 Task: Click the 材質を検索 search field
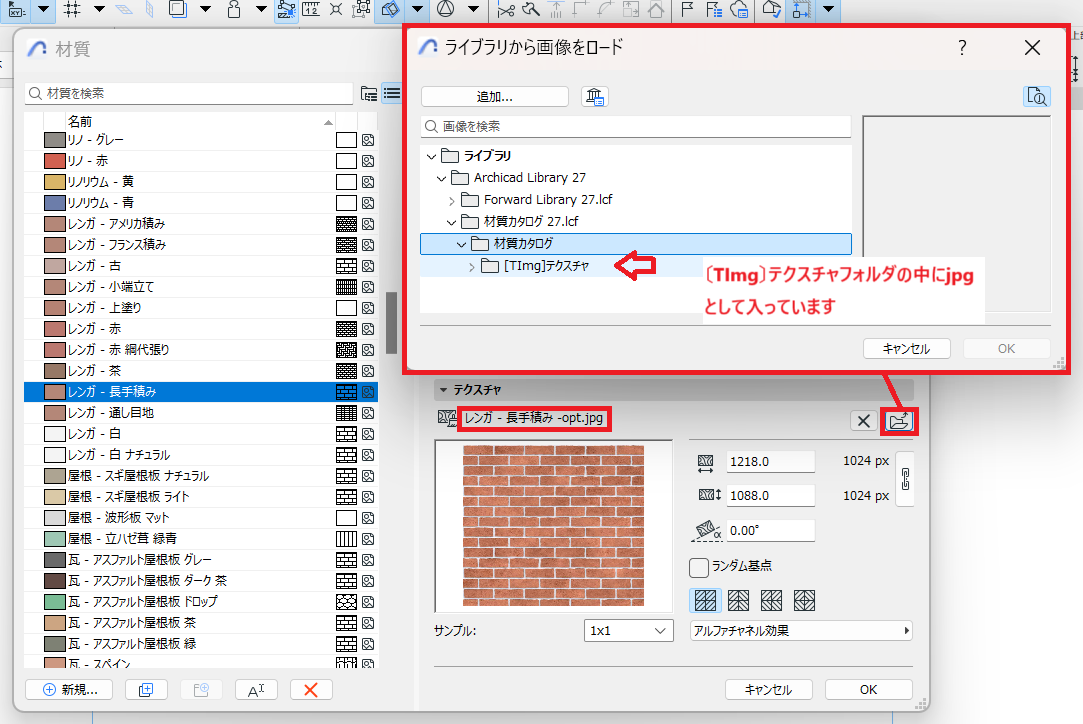(x=189, y=93)
